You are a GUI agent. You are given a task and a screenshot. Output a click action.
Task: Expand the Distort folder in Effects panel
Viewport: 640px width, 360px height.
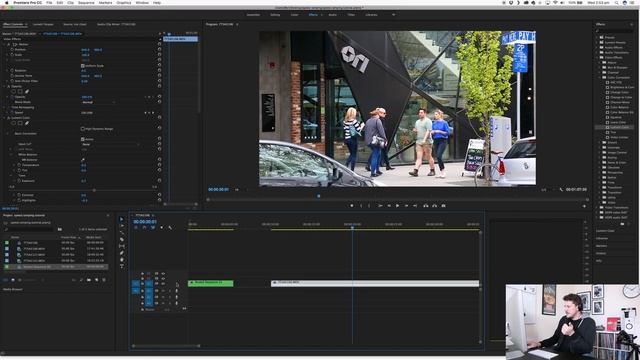tap(600, 142)
